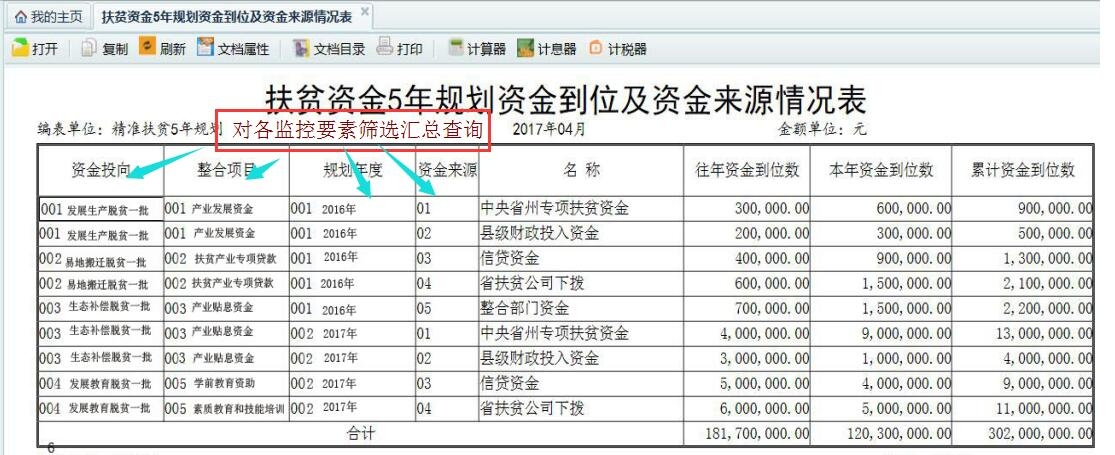Click the Copy (复制) icon

[89, 48]
